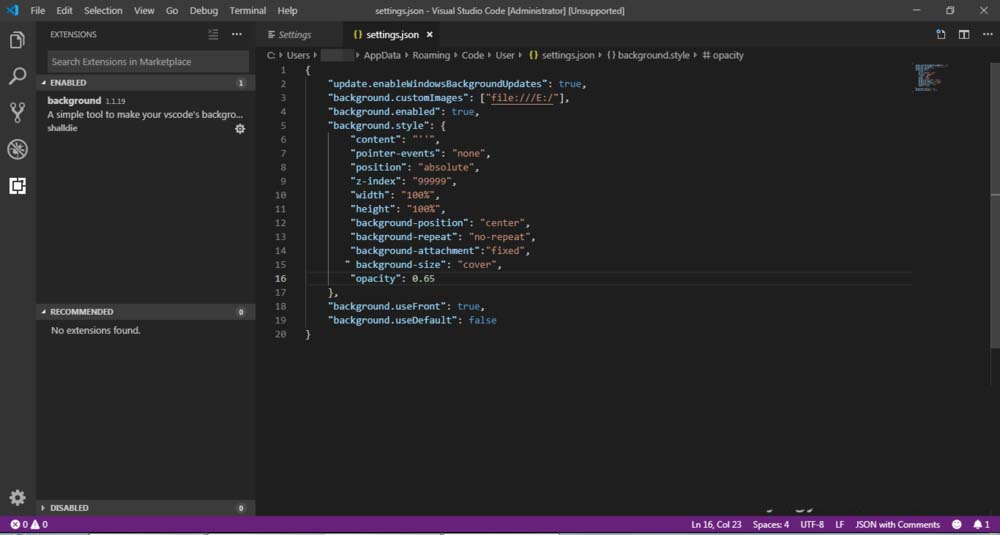The height and width of the screenshot is (535, 1000).
Task: Open the Source Control view icon
Action: (17, 112)
